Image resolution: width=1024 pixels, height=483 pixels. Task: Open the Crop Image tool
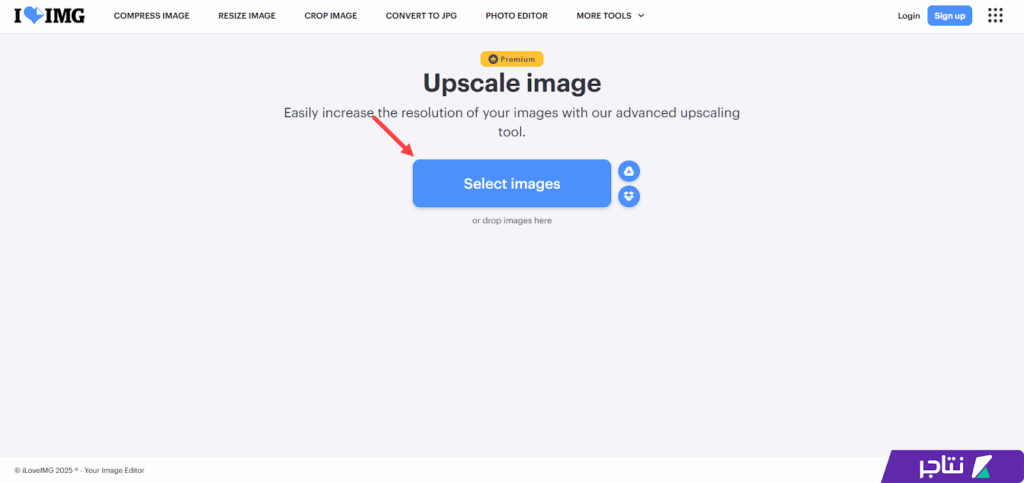pyautogui.click(x=330, y=16)
